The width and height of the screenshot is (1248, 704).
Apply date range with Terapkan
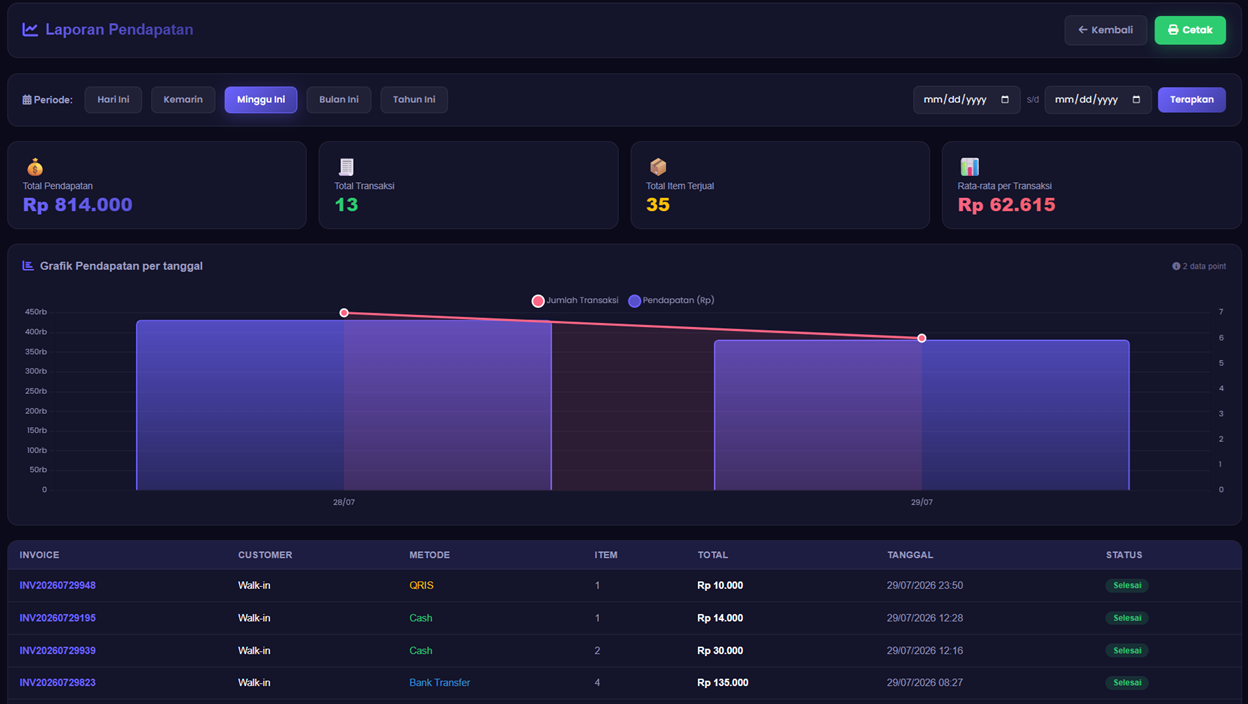[x=1192, y=100]
